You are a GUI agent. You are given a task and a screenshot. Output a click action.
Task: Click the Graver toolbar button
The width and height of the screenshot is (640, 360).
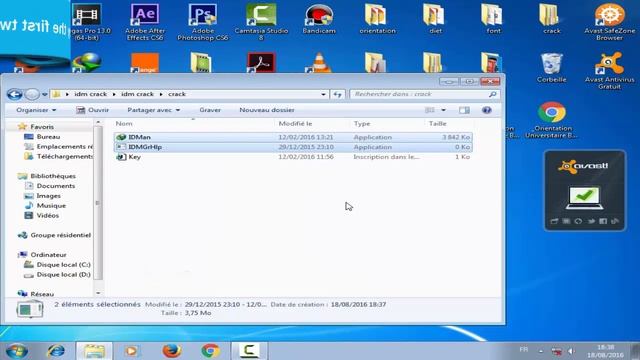point(210,110)
